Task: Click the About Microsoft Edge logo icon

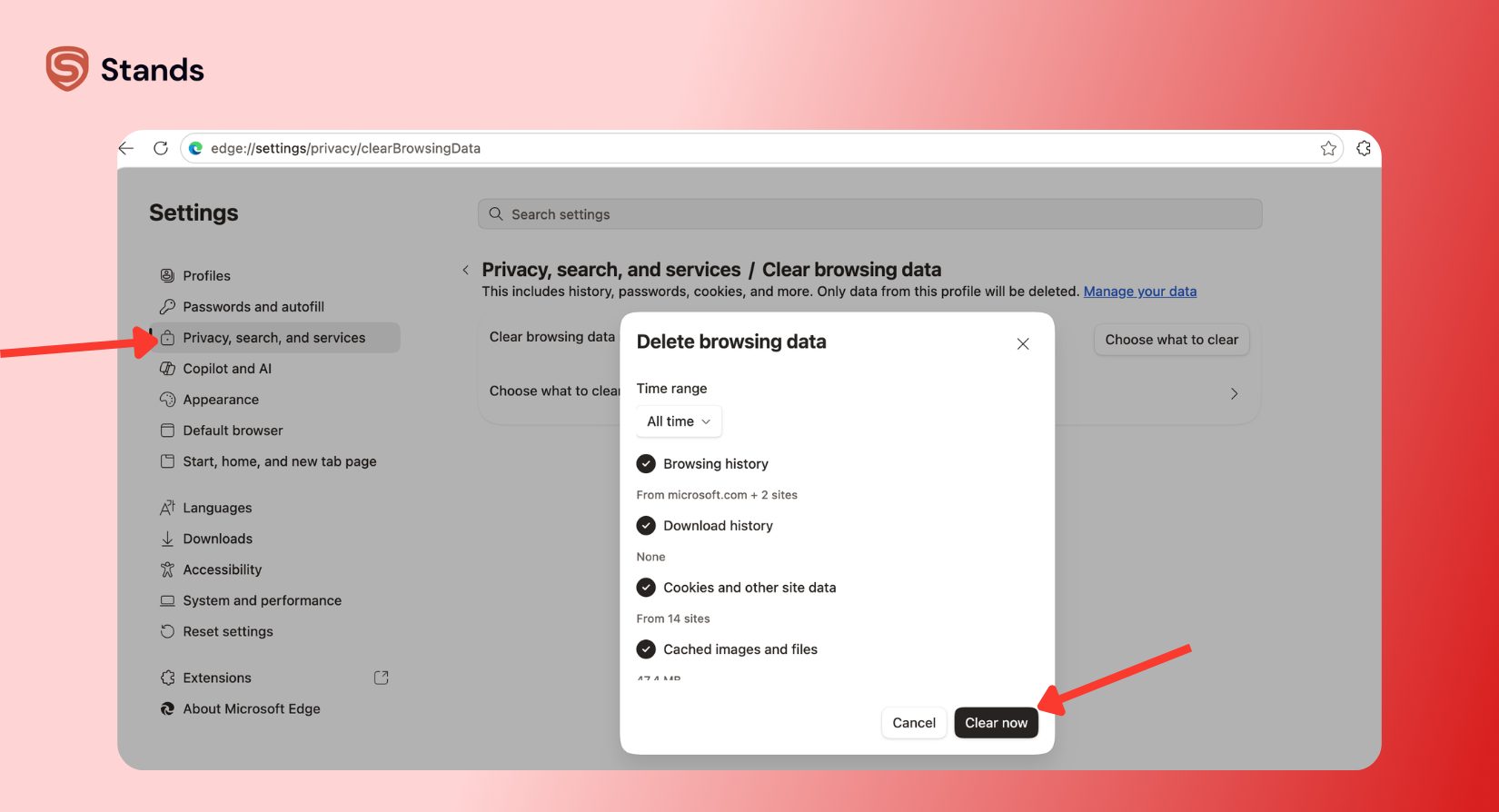Action: (167, 708)
